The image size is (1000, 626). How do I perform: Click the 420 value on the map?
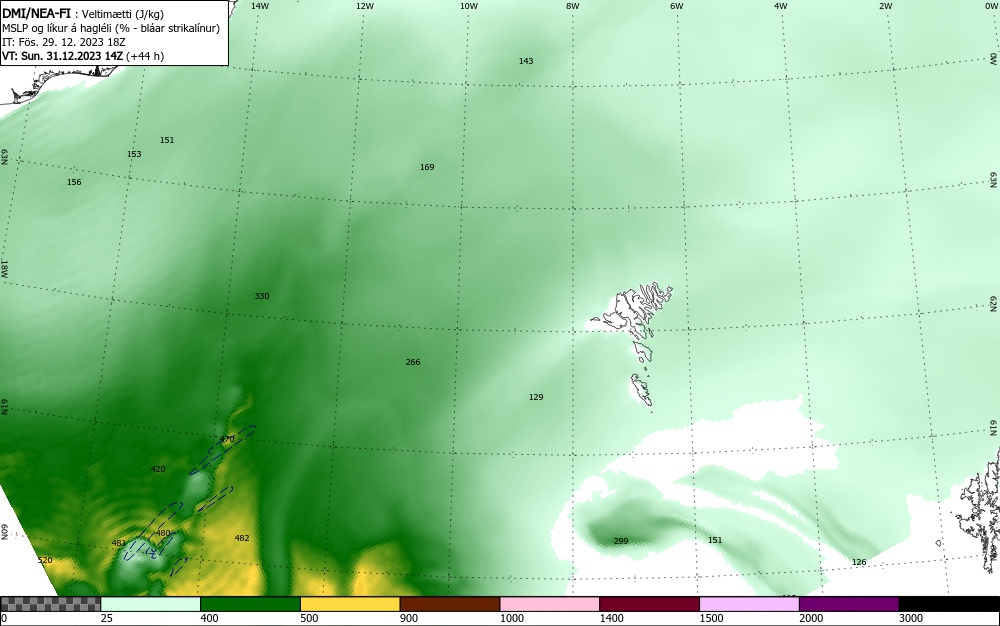point(158,469)
